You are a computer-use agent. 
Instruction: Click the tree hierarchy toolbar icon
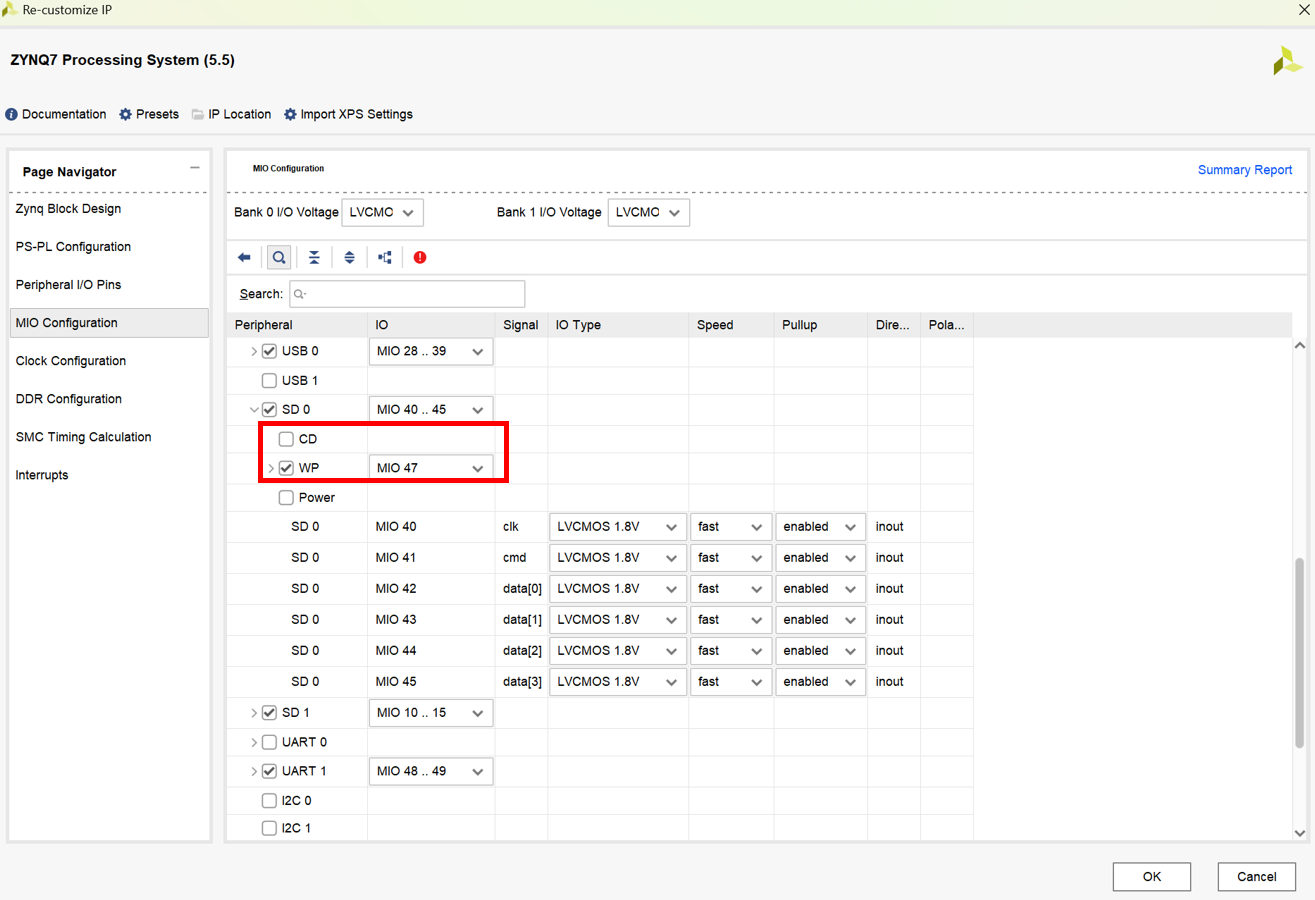pos(385,257)
